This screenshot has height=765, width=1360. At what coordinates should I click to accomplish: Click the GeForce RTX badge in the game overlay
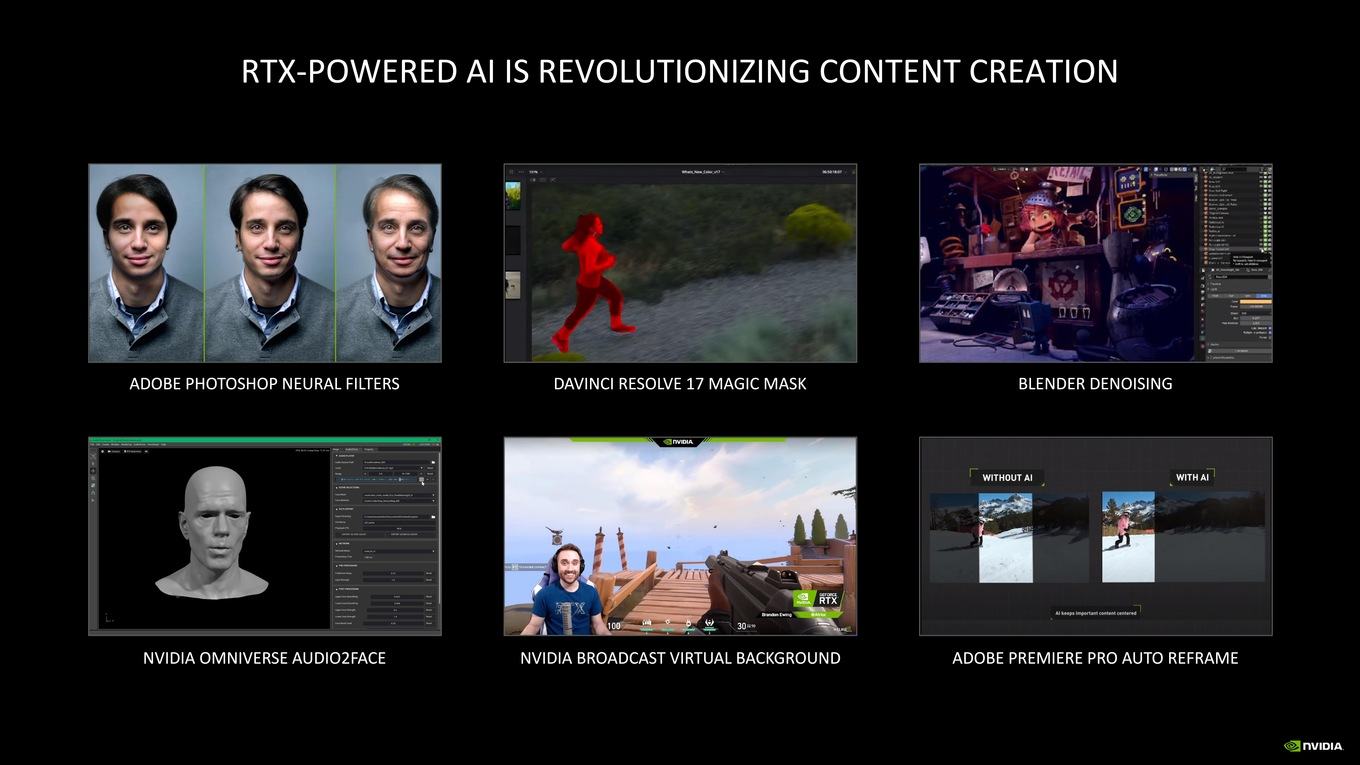(x=816, y=599)
